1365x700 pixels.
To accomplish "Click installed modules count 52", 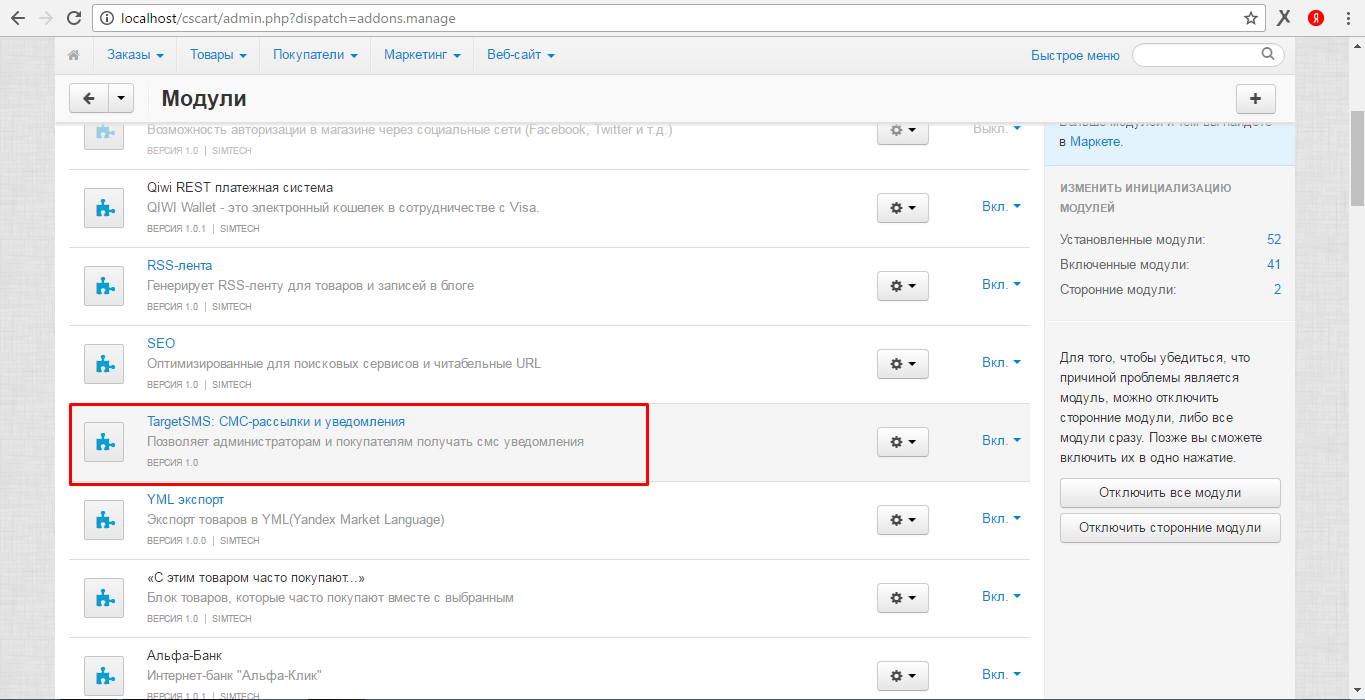I will [x=1273, y=240].
